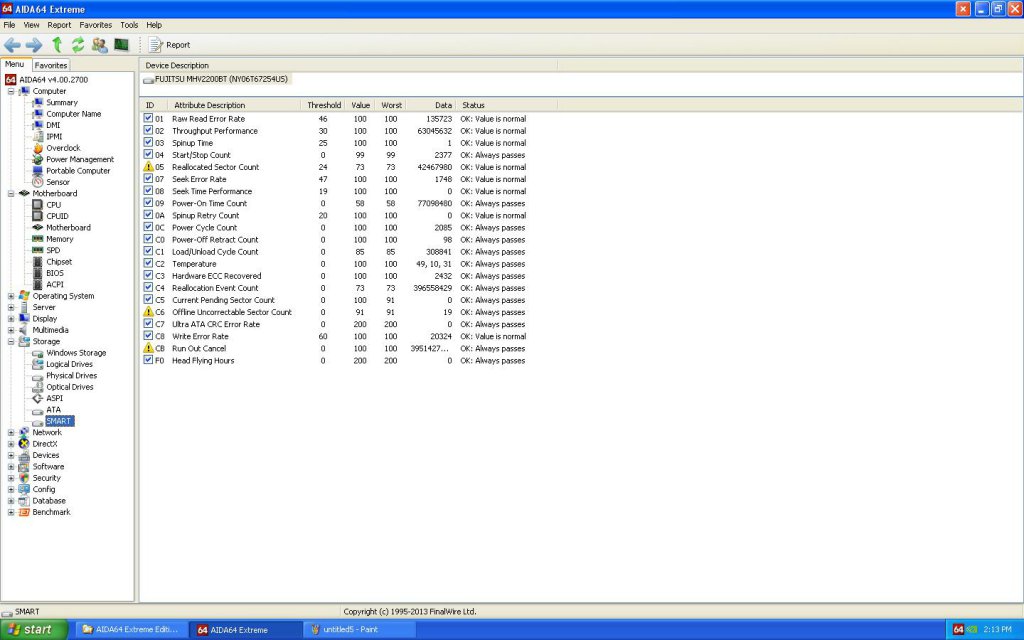
Task: Open the ASPI tree item
Action: click(54, 398)
